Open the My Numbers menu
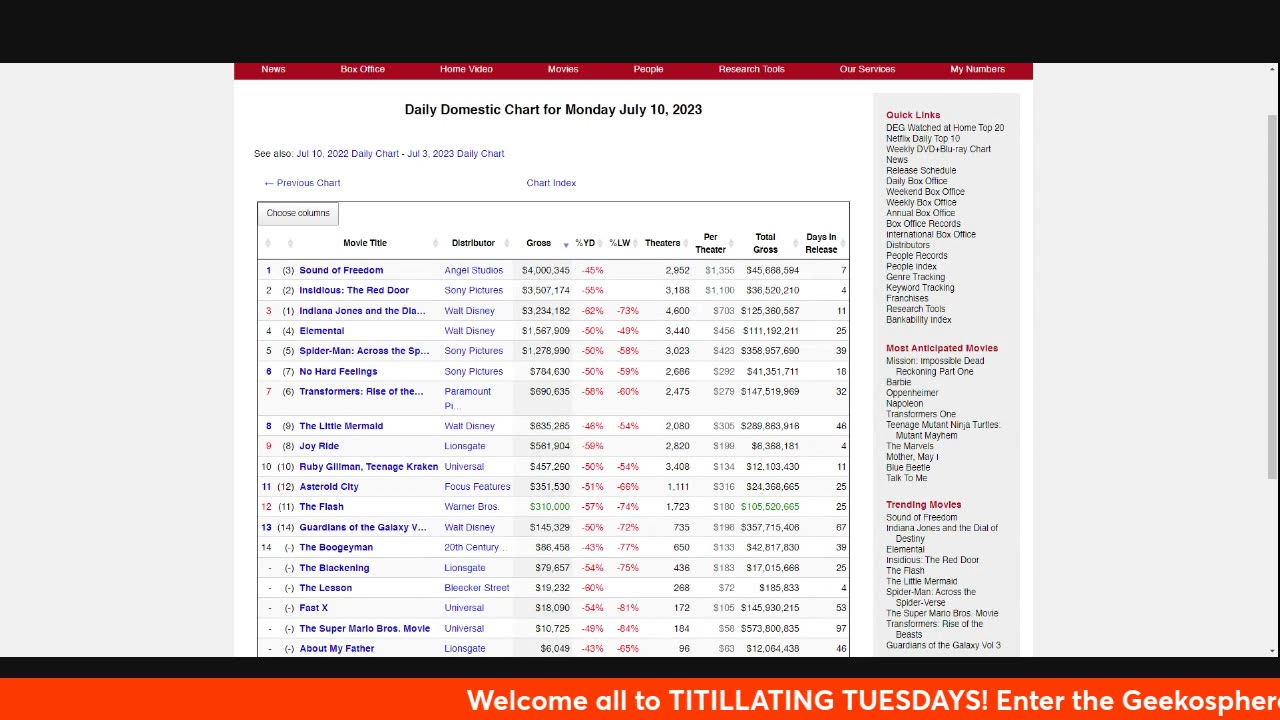 click(977, 69)
